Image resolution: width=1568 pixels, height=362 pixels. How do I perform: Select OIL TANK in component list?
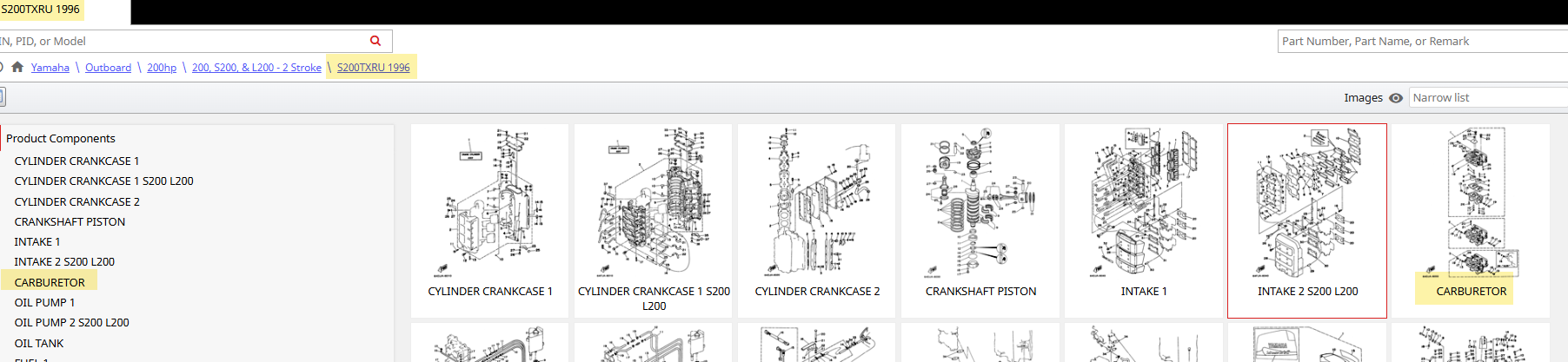coord(39,344)
